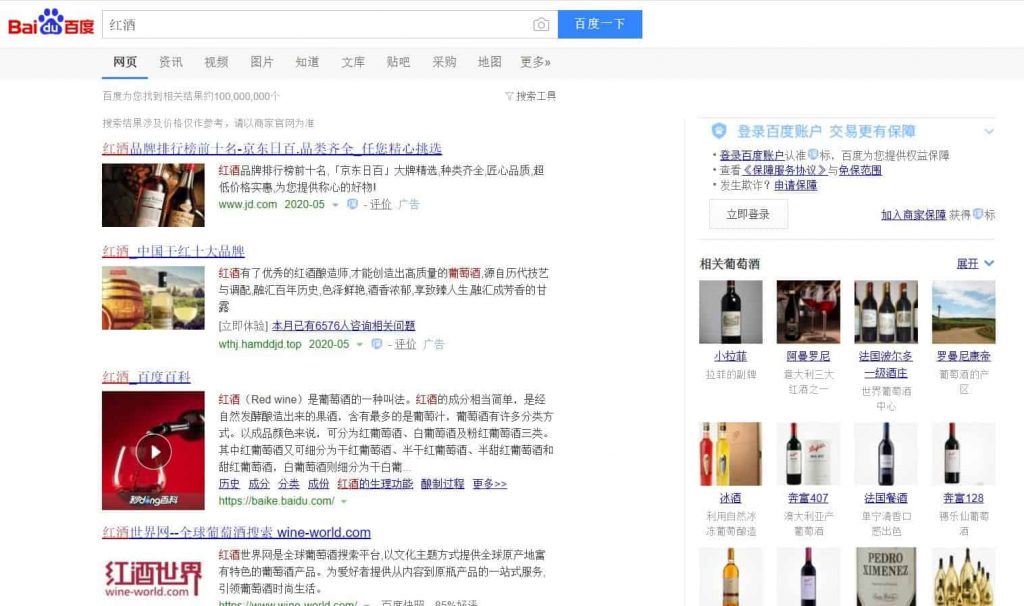Screen dimensions: 1024x606
Task: Click the shield icon beside 登录百度账户
Action: coord(719,131)
